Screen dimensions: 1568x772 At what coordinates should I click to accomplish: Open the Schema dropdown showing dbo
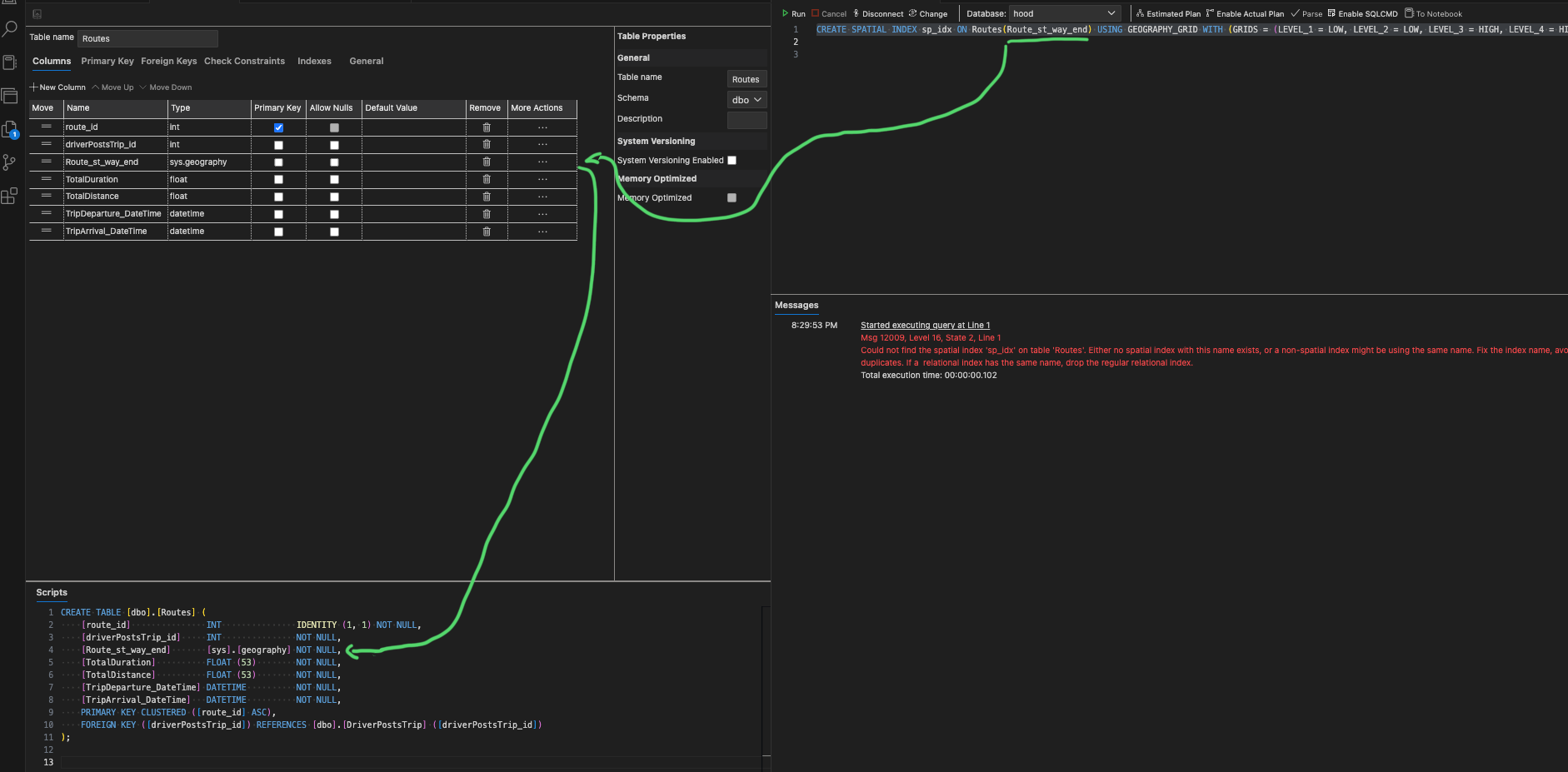coord(747,100)
